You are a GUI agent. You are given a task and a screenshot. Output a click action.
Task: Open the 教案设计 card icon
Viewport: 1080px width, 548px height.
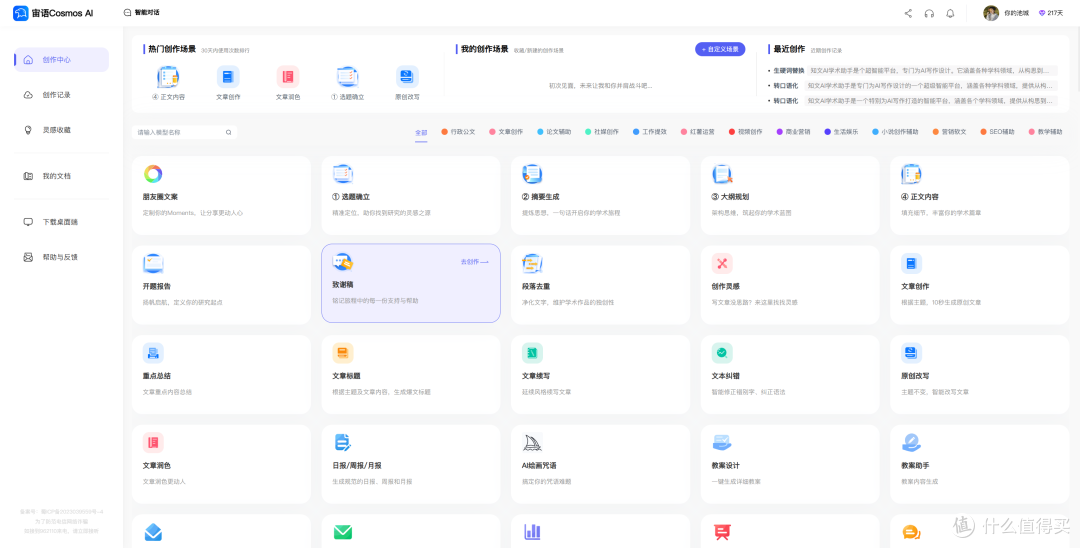(722, 442)
